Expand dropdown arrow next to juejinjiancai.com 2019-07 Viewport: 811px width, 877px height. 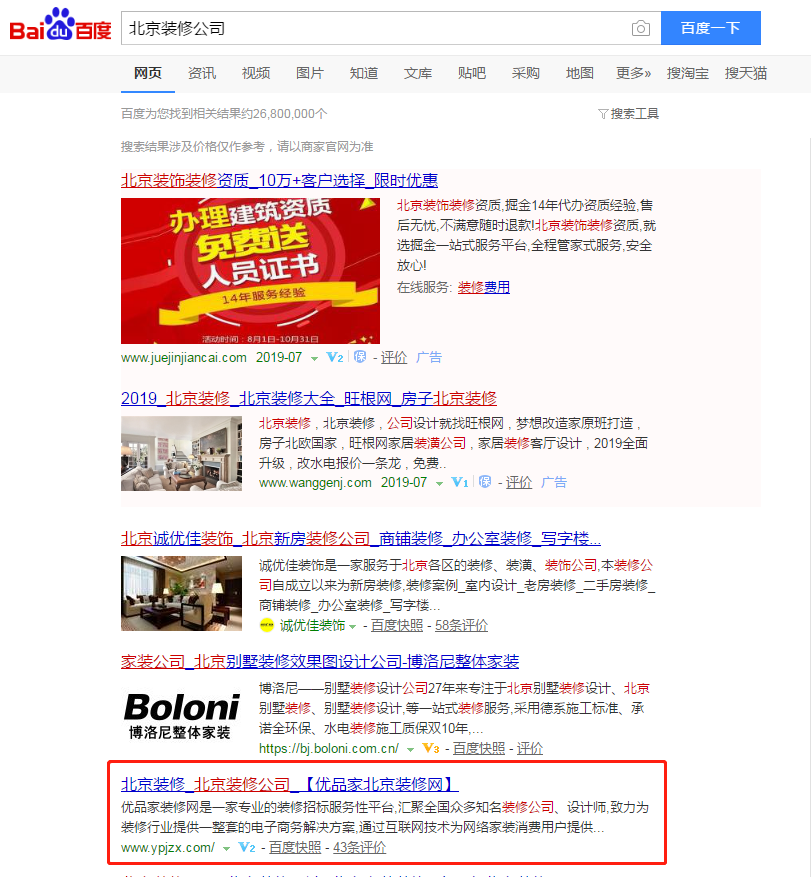[x=314, y=359]
